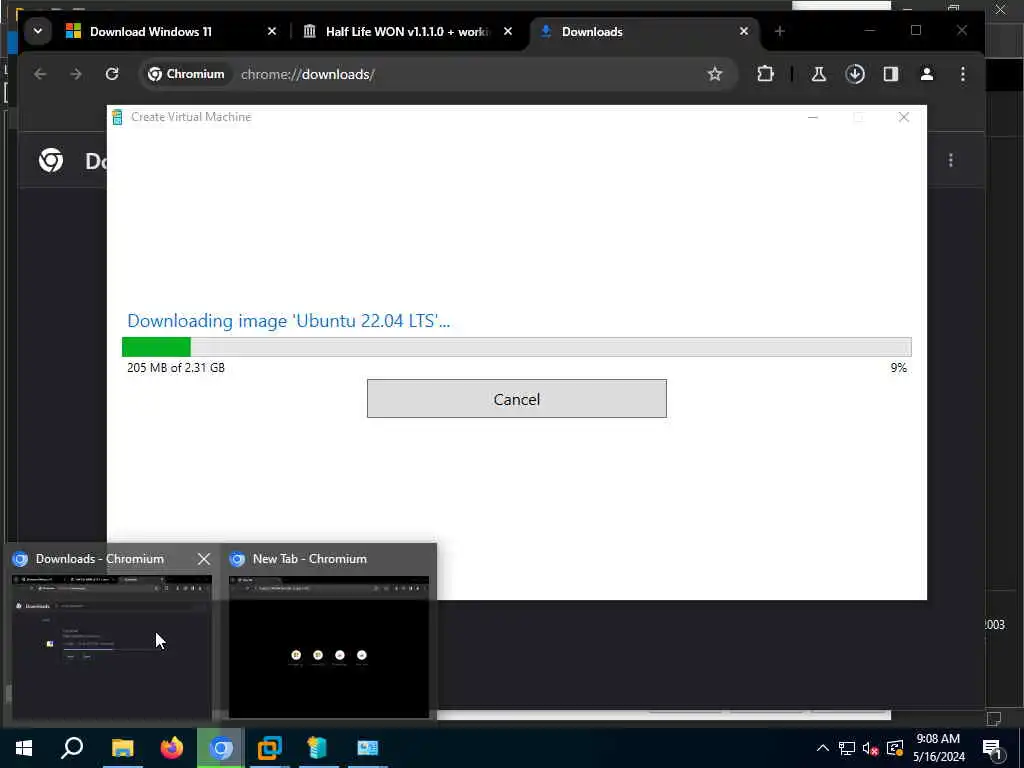
Task: Click the security and maintenance tray icon
Action: click(x=895, y=748)
